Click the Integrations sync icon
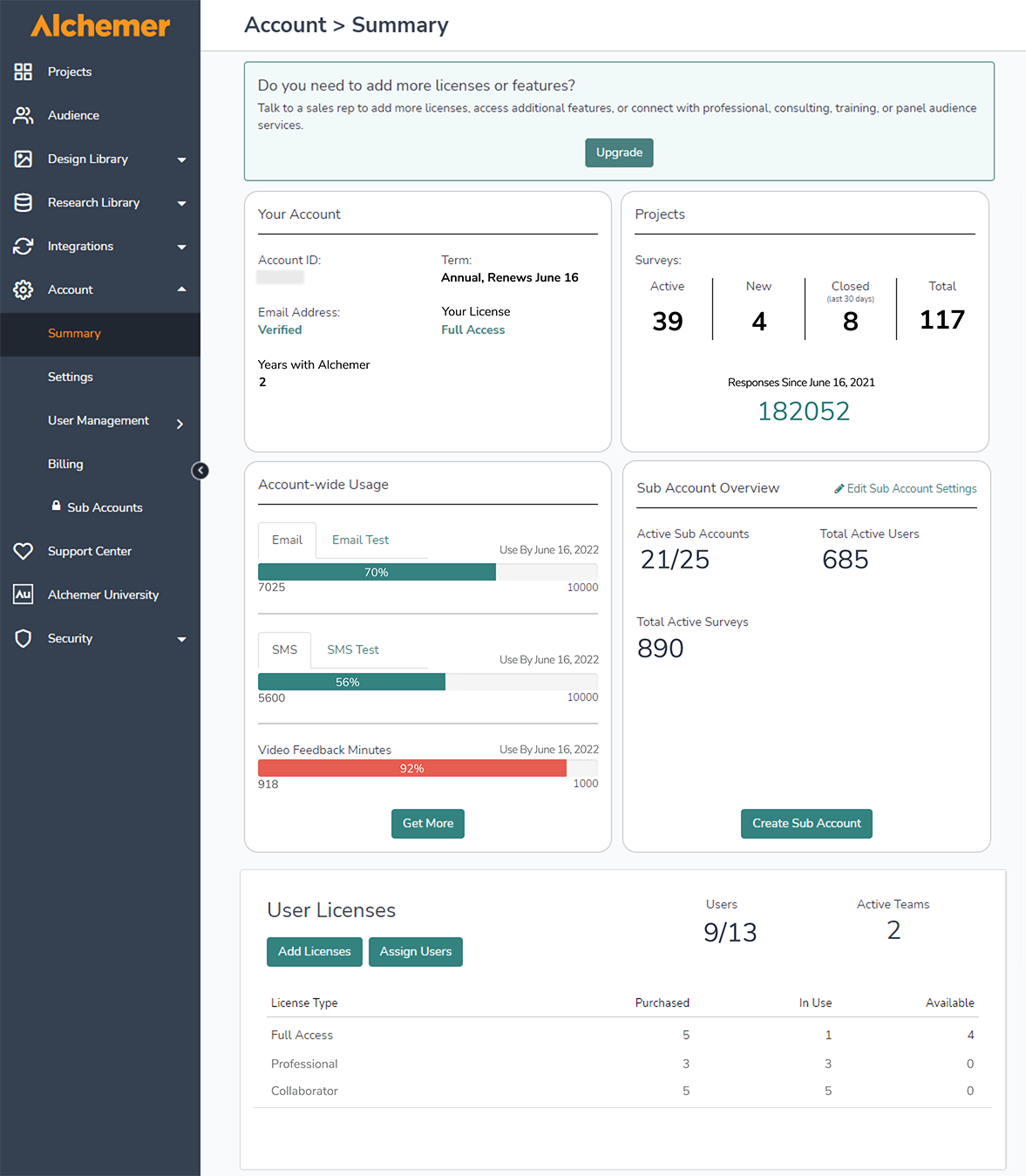This screenshot has width=1026, height=1176. coord(24,246)
